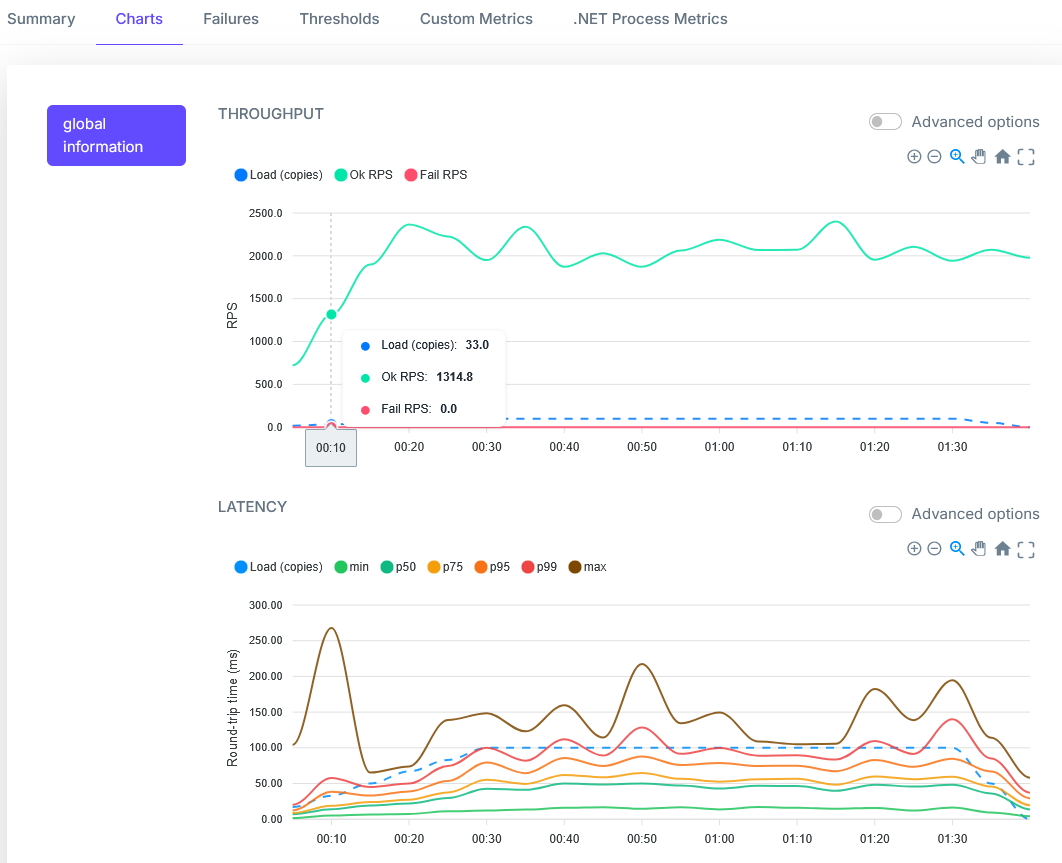This screenshot has width=1062, height=863.
Task: Open the Throughput chart in fullscreen
Action: click(x=1025, y=157)
